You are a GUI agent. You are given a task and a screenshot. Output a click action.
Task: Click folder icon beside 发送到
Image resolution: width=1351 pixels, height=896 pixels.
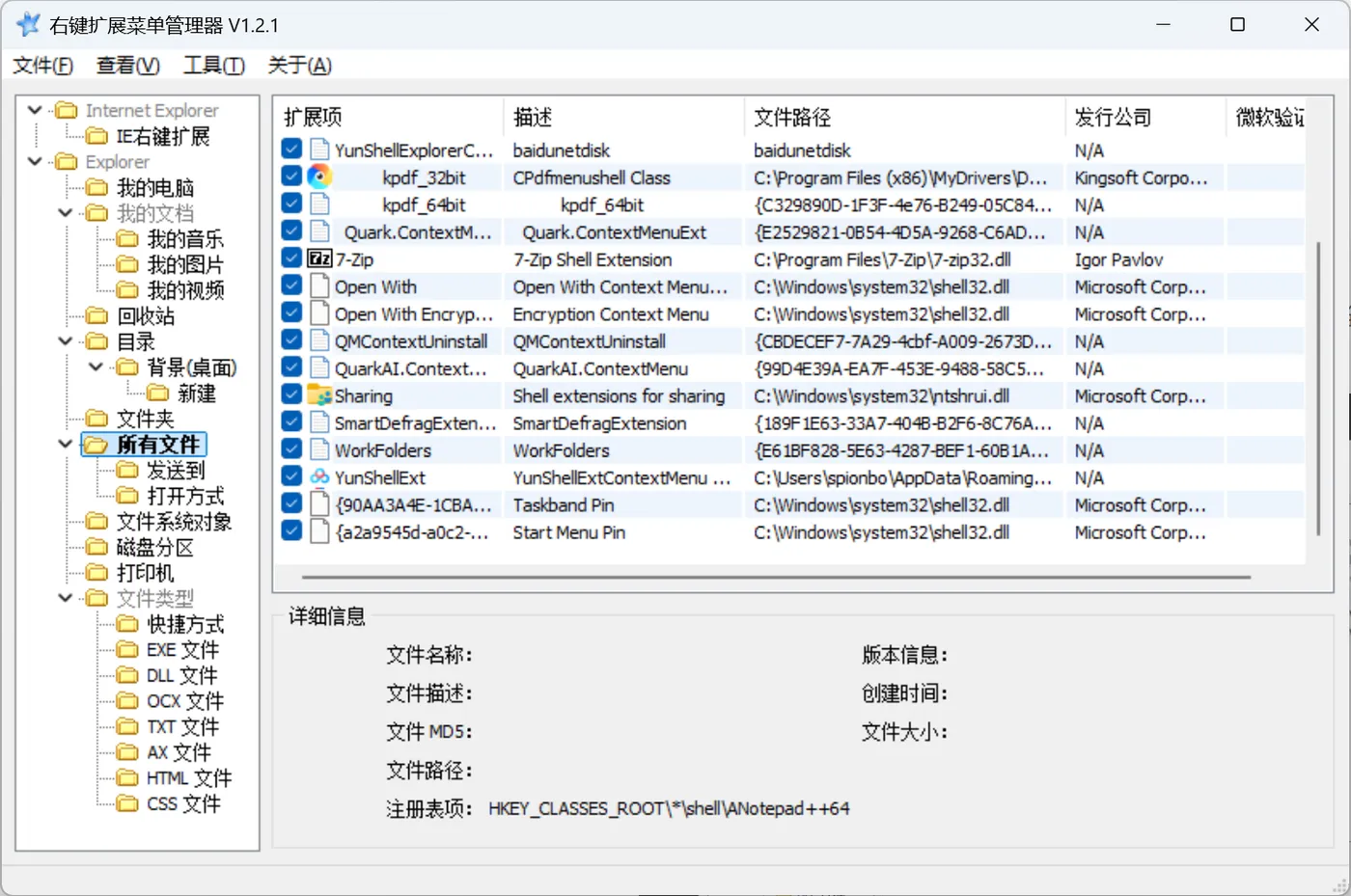click(127, 470)
